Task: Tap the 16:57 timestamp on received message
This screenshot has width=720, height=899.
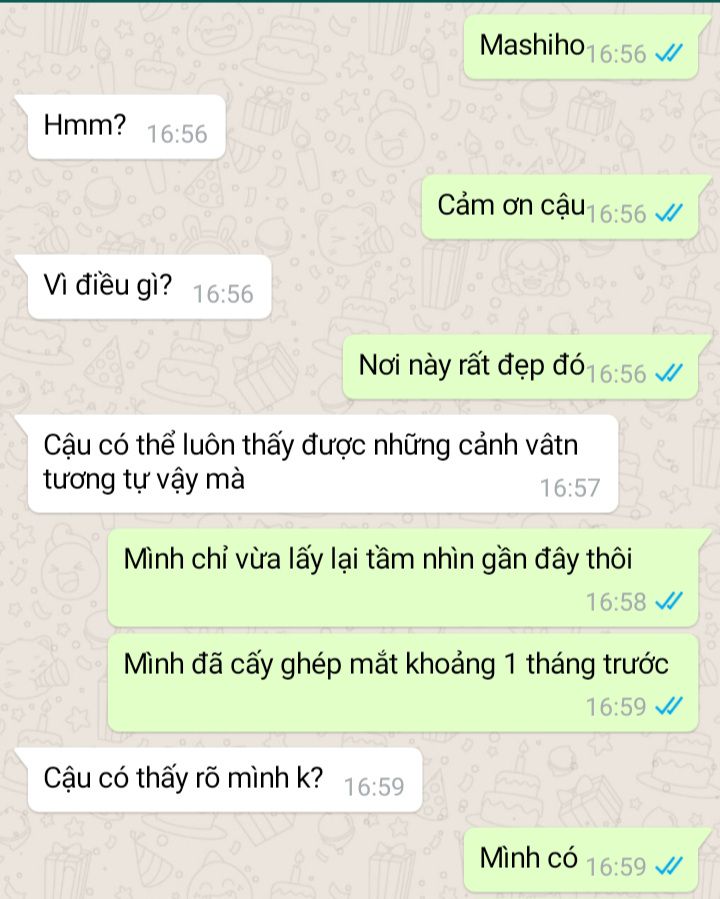Action: point(570,488)
